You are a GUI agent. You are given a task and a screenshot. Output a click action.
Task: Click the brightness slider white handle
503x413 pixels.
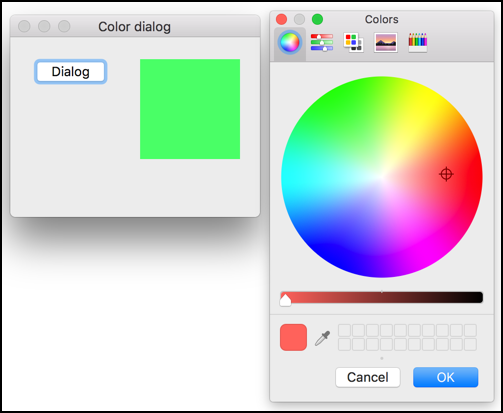point(285,300)
